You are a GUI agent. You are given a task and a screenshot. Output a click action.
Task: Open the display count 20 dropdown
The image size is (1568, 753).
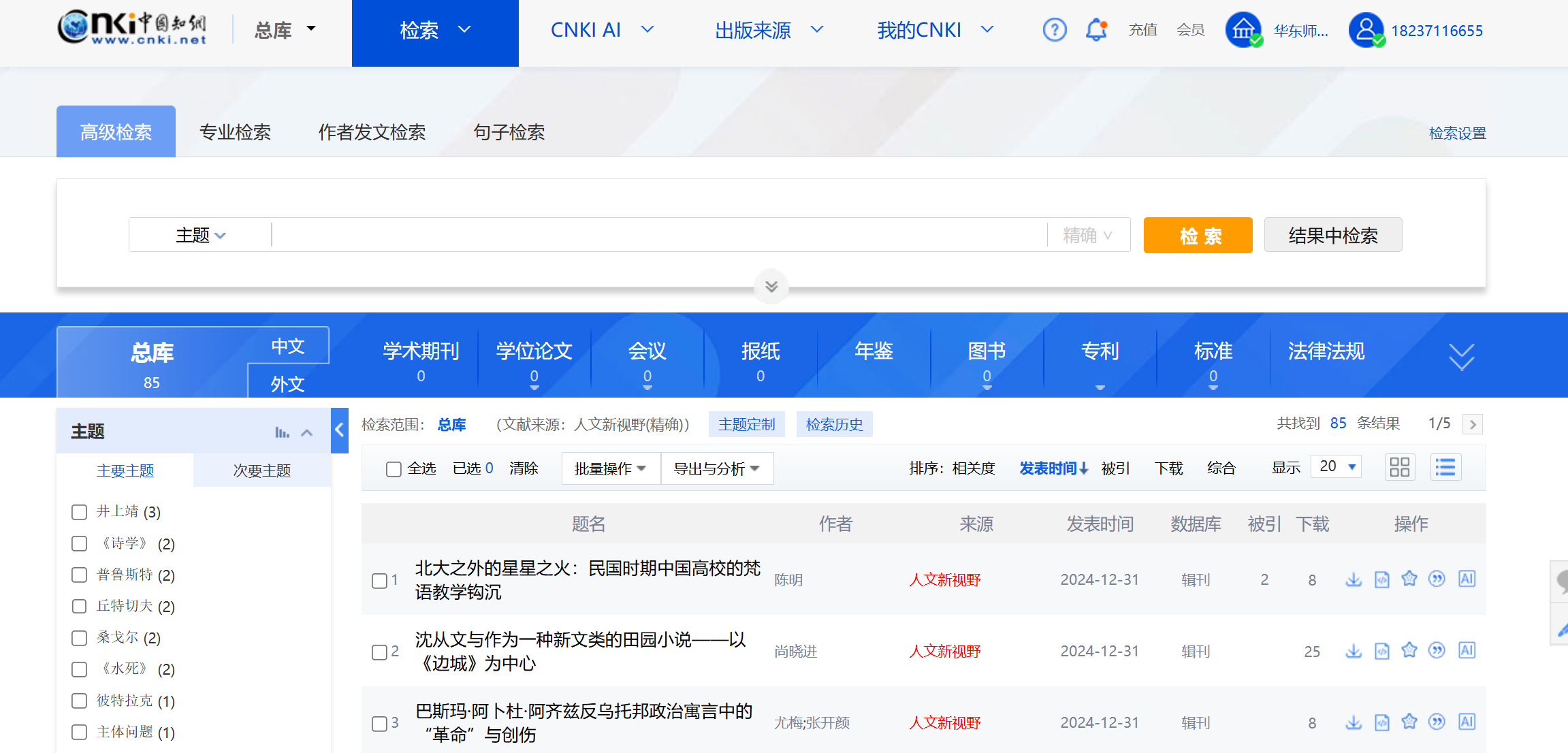pos(1336,467)
